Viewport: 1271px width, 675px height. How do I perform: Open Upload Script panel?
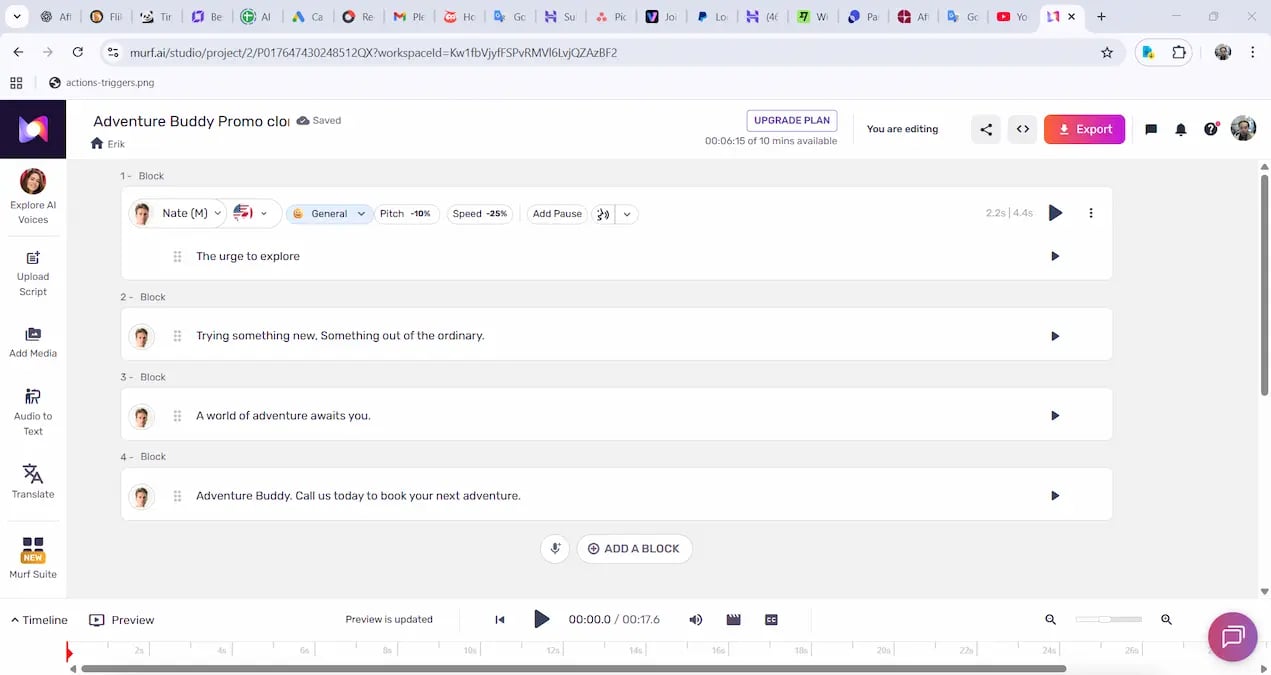pos(33,273)
